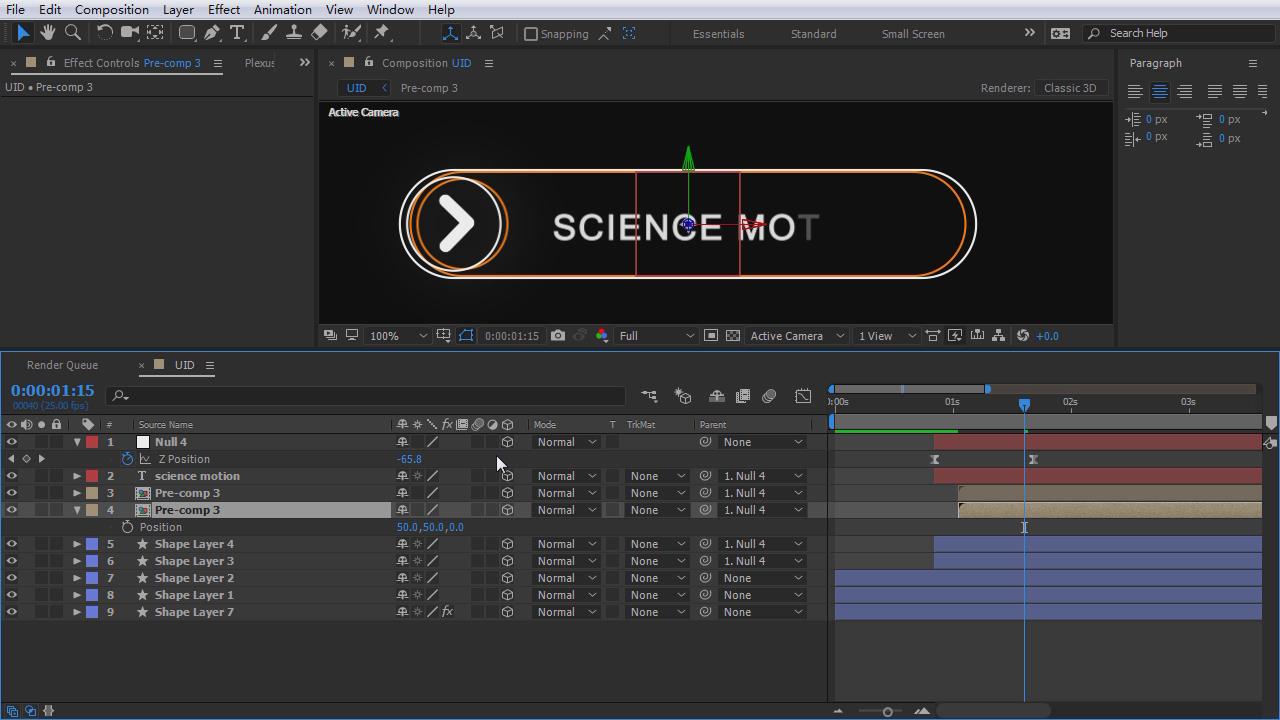
Task: Open composition flowchart from viewer bar
Action: pyautogui.click(x=999, y=336)
